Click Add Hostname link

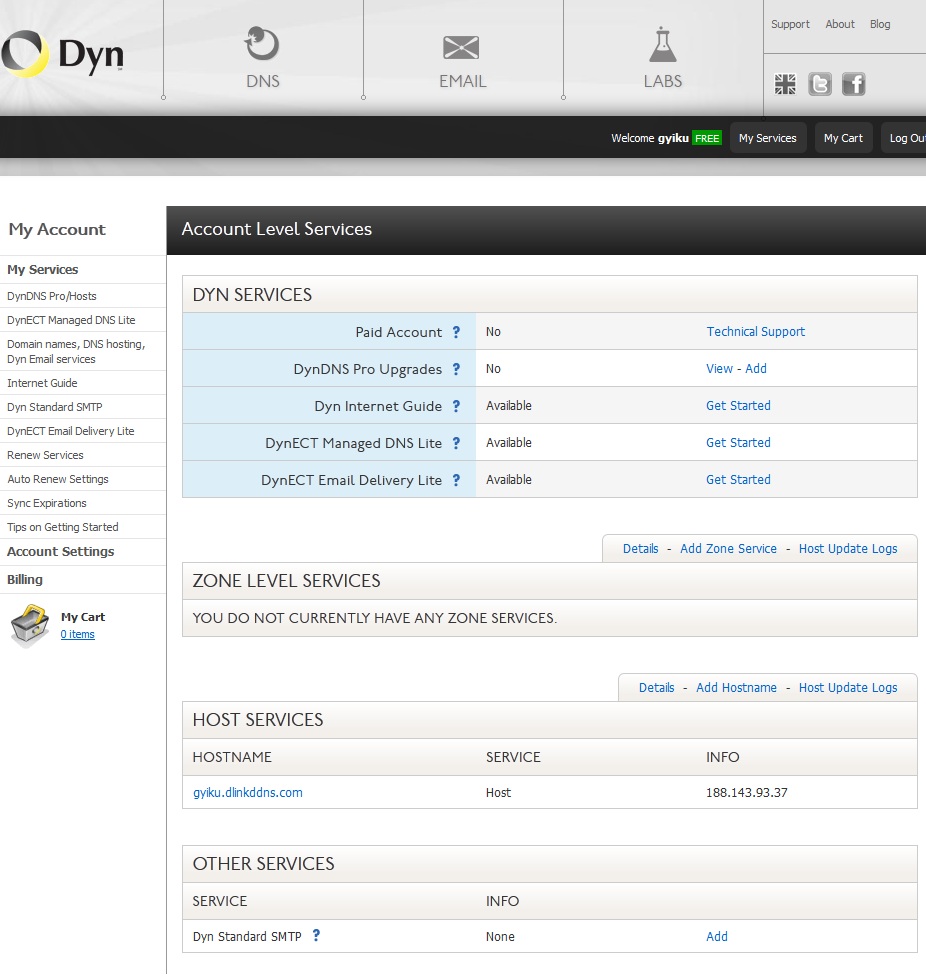coord(736,687)
